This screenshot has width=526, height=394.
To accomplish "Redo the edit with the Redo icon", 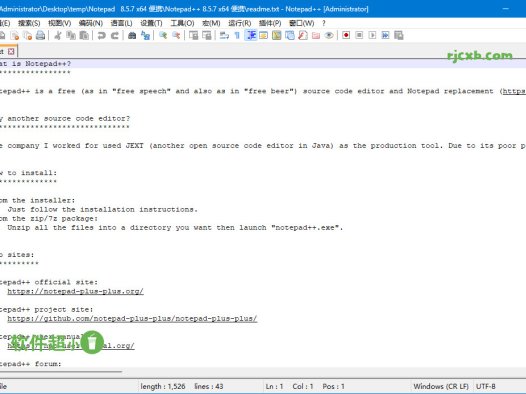I will click(x=114, y=35).
